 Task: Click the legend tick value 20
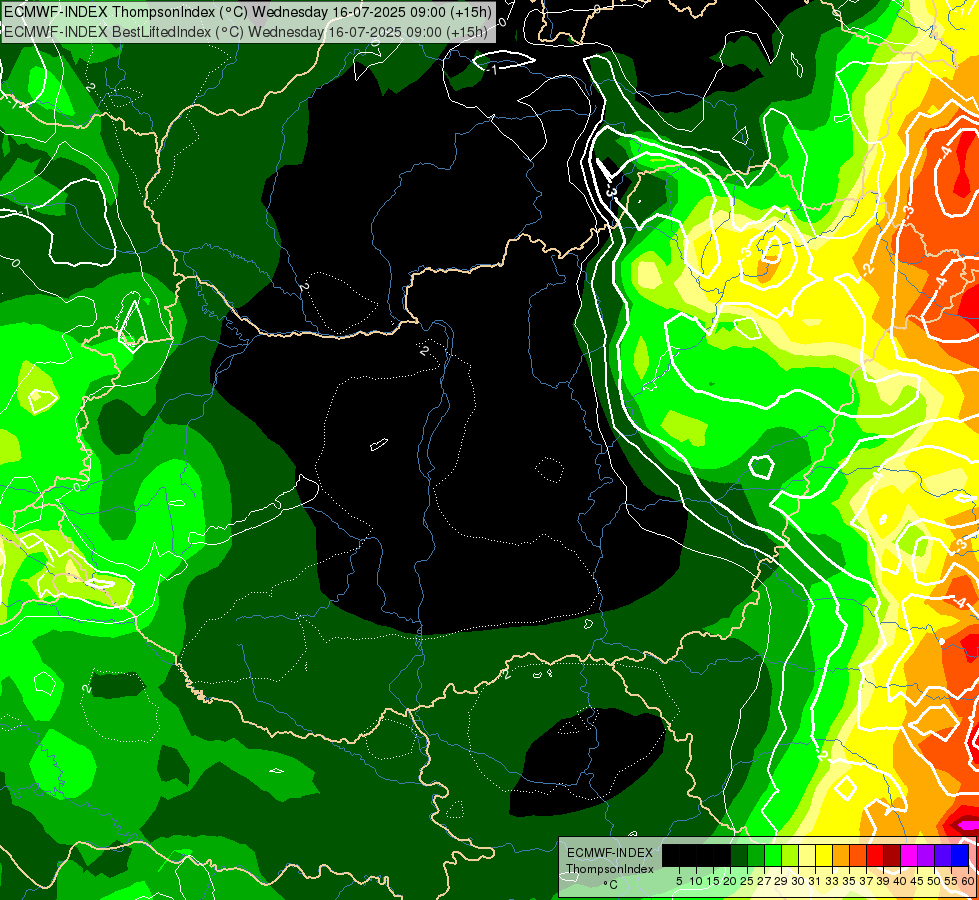[730, 881]
